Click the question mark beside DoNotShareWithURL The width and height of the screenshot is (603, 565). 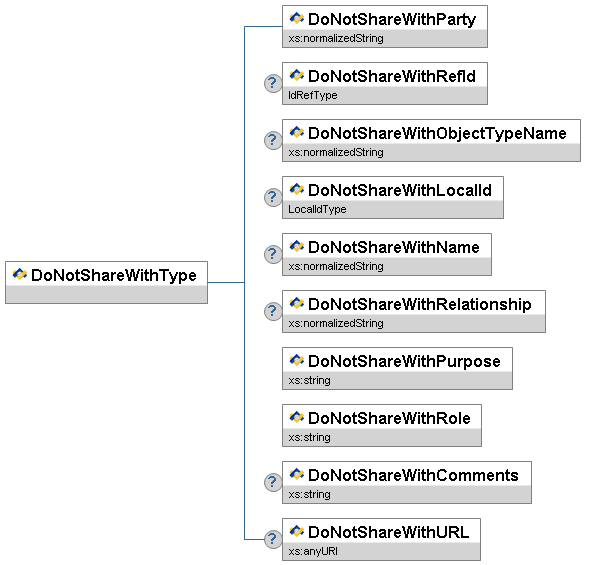pos(272,539)
